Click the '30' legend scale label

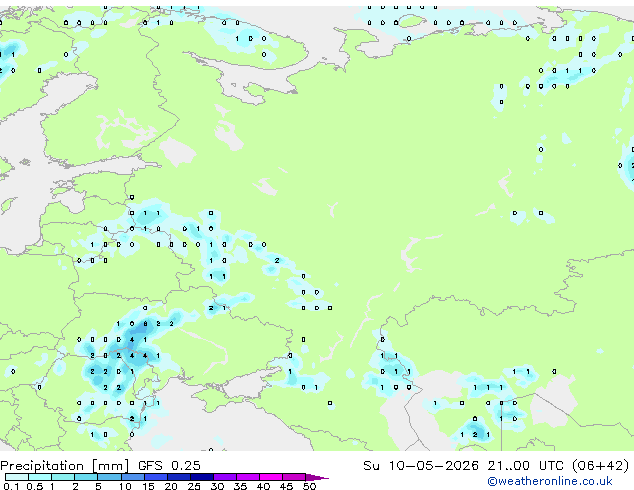point(217,486)
